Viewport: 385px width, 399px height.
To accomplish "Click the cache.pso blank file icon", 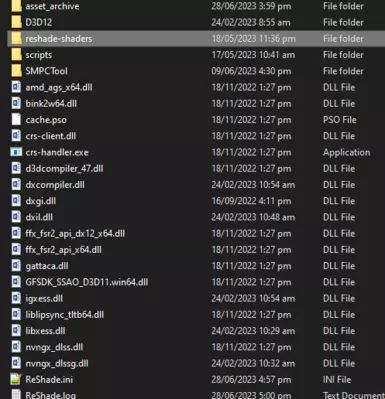I will (x=16, y=120).
